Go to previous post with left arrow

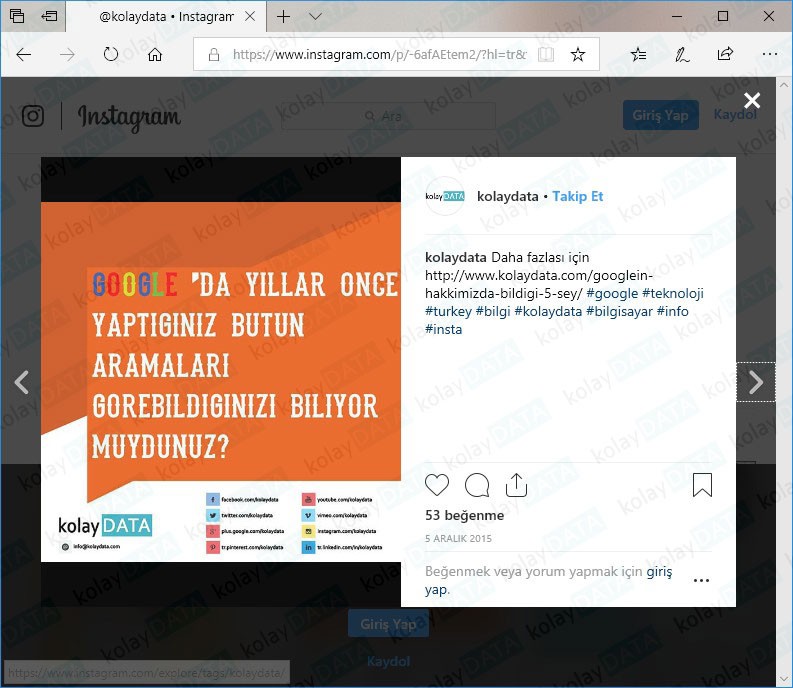[21, 382]
